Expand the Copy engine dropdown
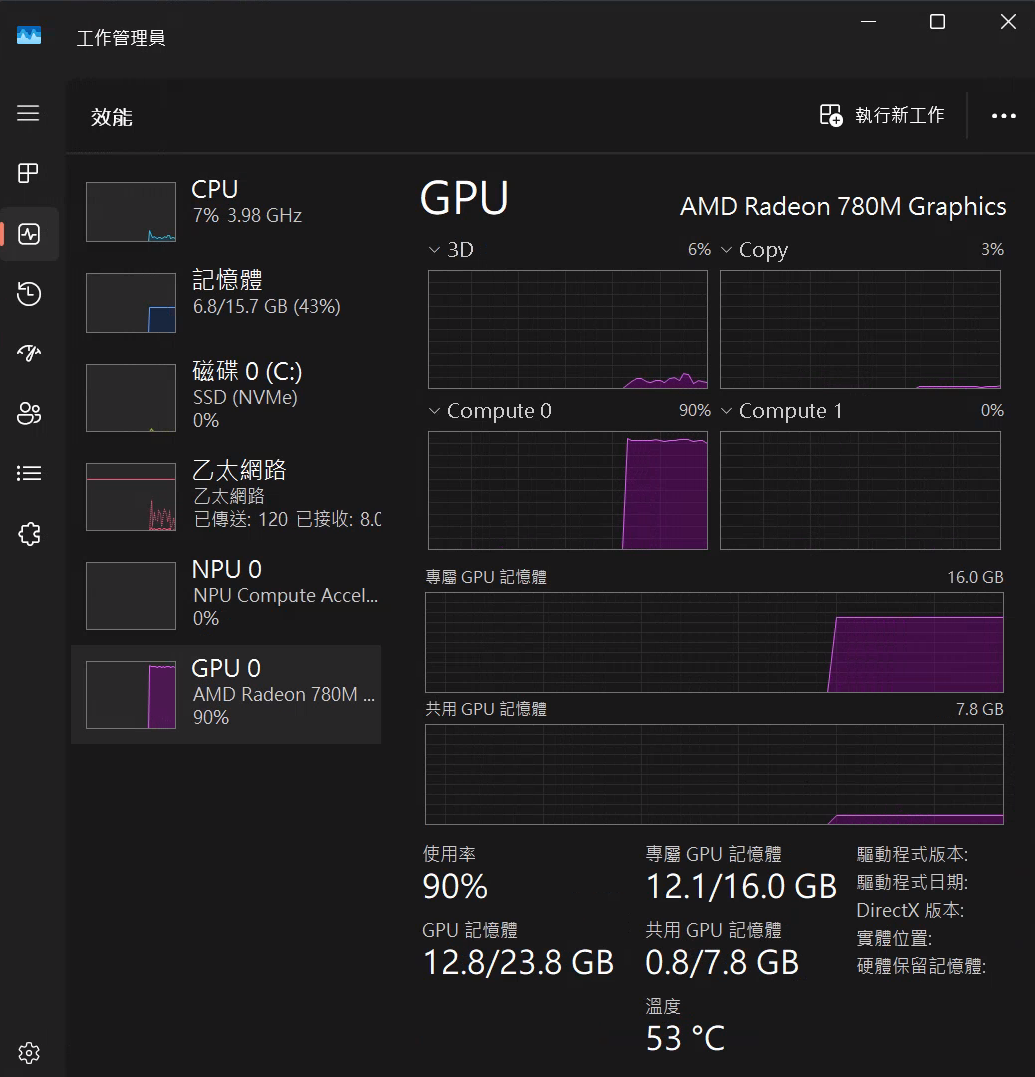The height and width of the screenshot is (1077, 1035). pos(727,250)
